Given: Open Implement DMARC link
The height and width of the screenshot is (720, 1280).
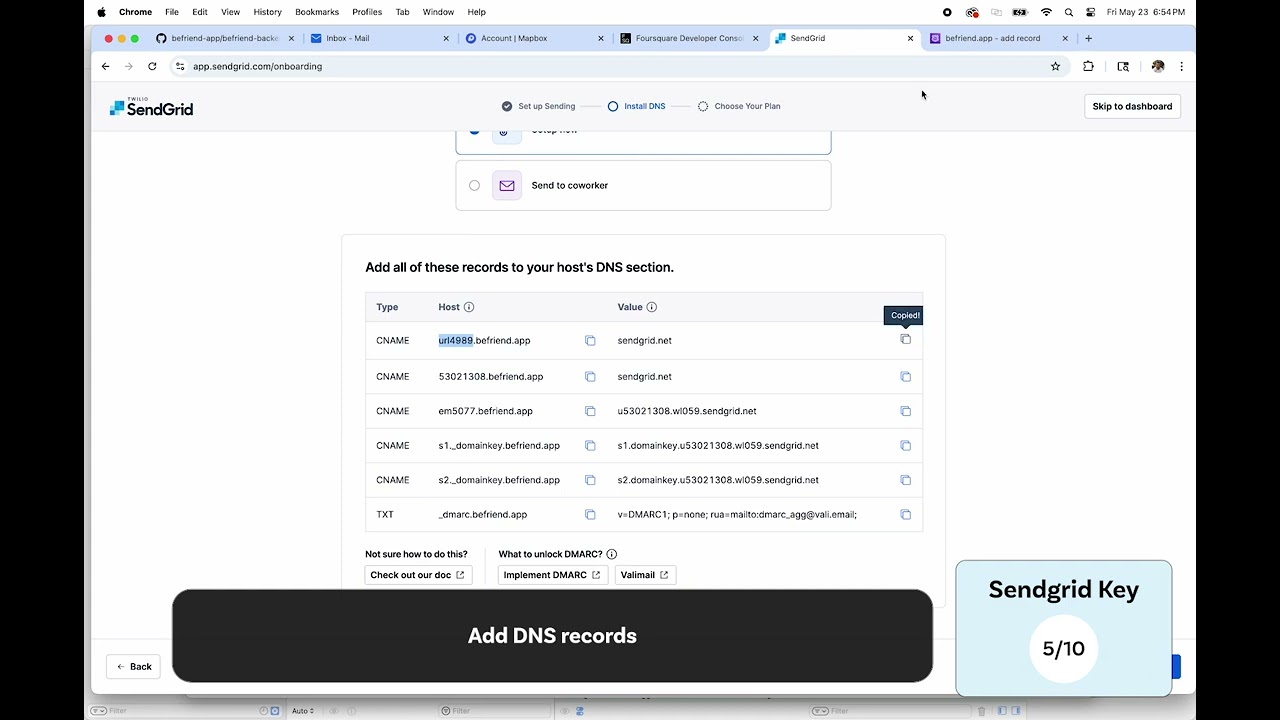Looking at the screenshot, I should click(552, 575).
